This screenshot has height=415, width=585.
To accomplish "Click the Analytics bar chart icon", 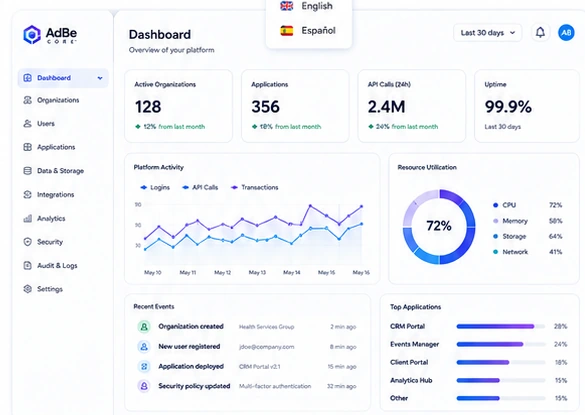I will point(27,218).
